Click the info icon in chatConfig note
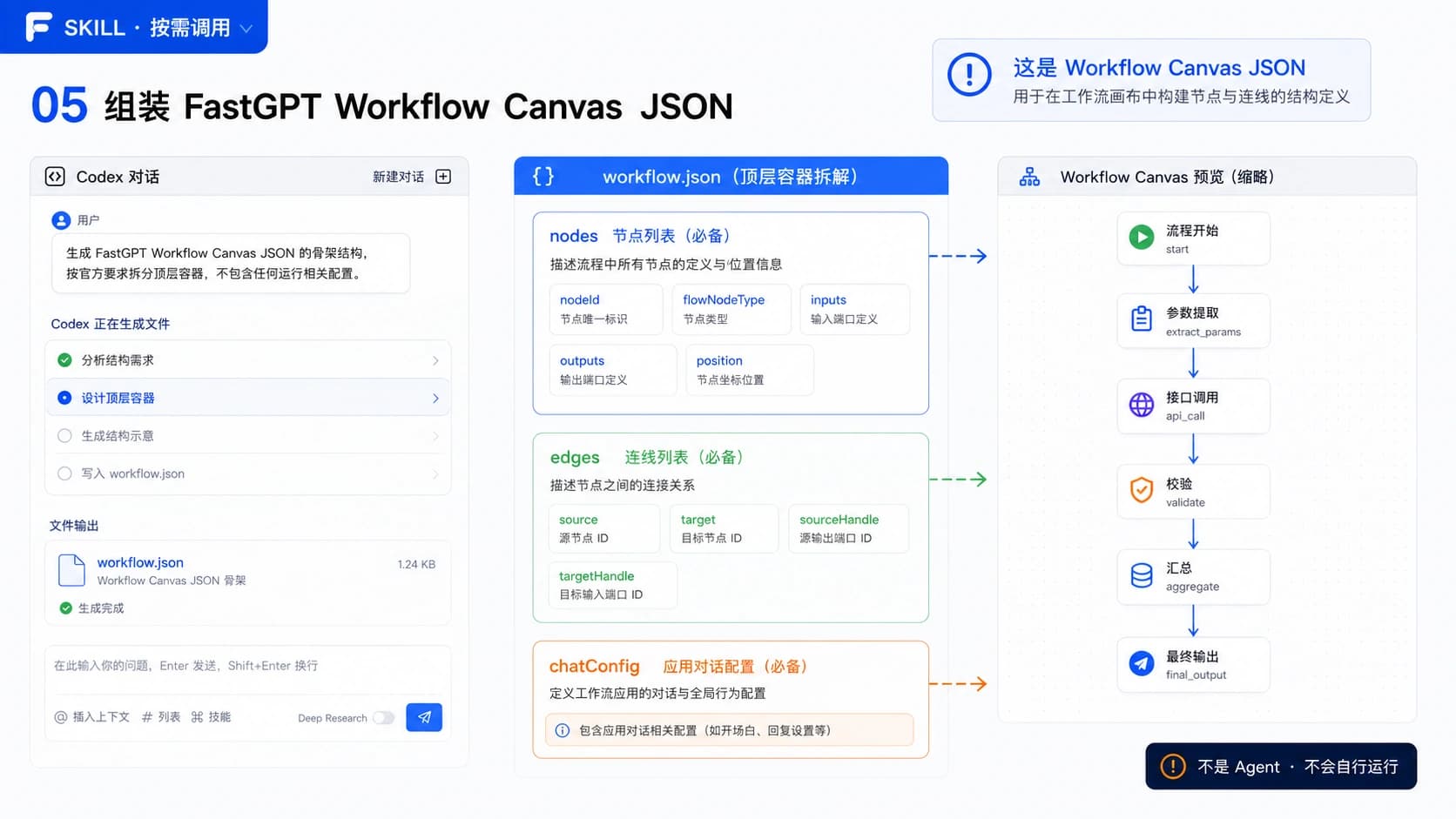This screenshot has height=819, width=1456. point(563,730)
